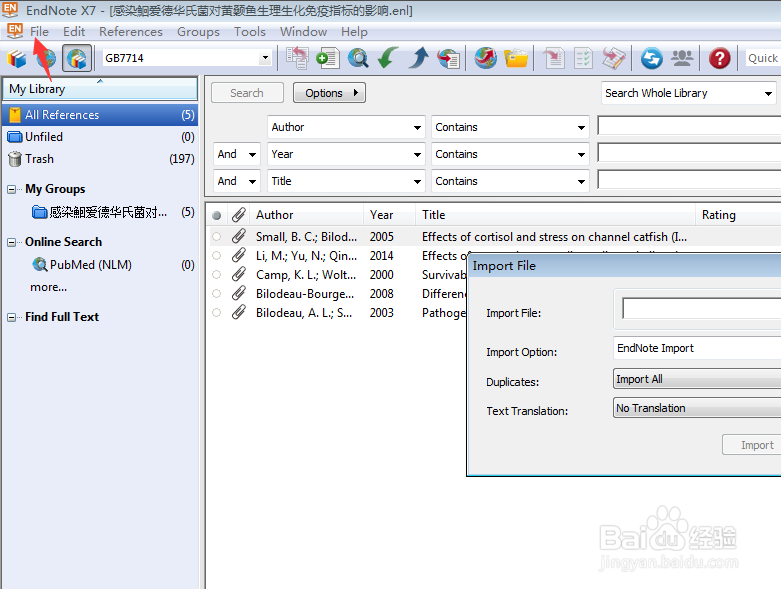The image size is (781, 589).
Task: Open Contains dropdown in Author row
Action: [x=510, y=127]
